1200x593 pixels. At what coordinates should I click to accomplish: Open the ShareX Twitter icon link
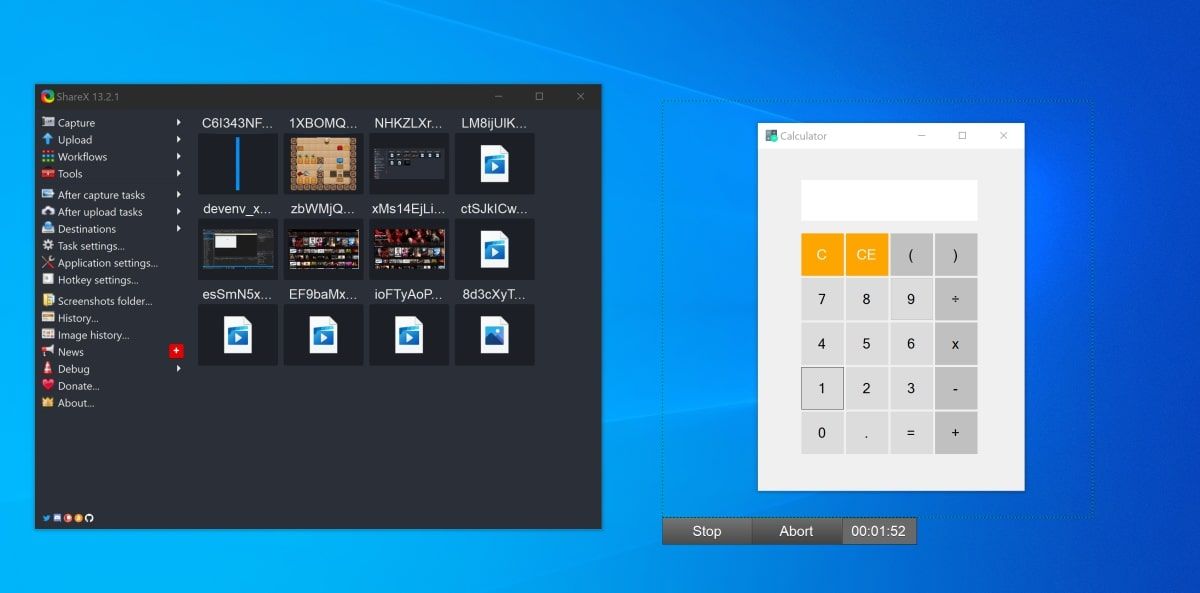pyautogui.click(x=46, y=518)
